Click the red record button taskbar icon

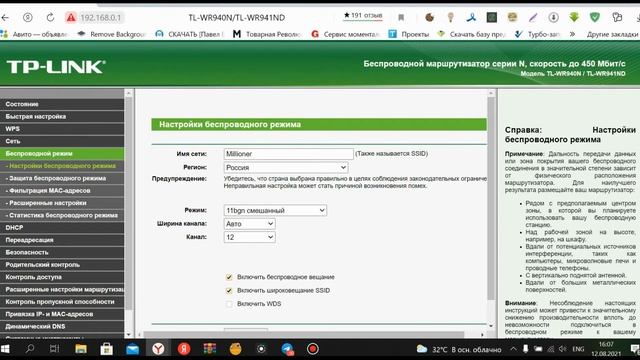[x=313, y=349]
